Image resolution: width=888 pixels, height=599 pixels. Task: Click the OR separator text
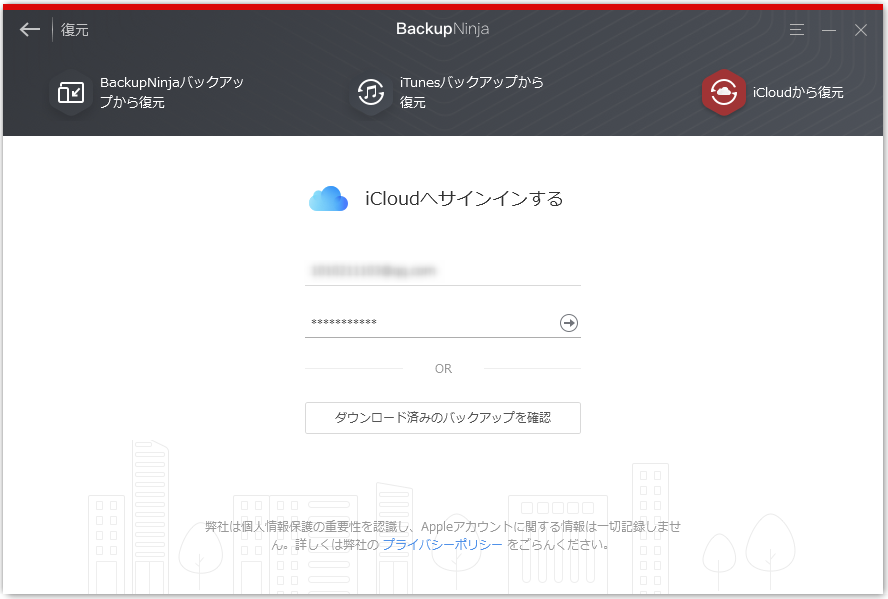pos(443,369)
